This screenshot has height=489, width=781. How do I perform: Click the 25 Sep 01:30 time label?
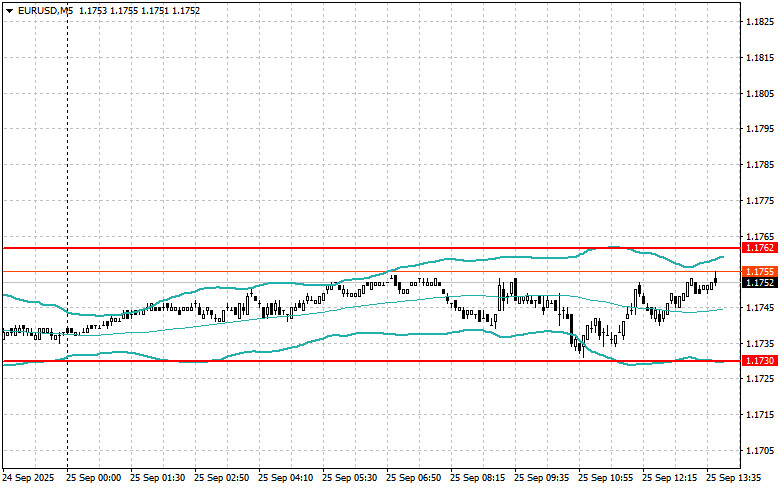point(157,478)
